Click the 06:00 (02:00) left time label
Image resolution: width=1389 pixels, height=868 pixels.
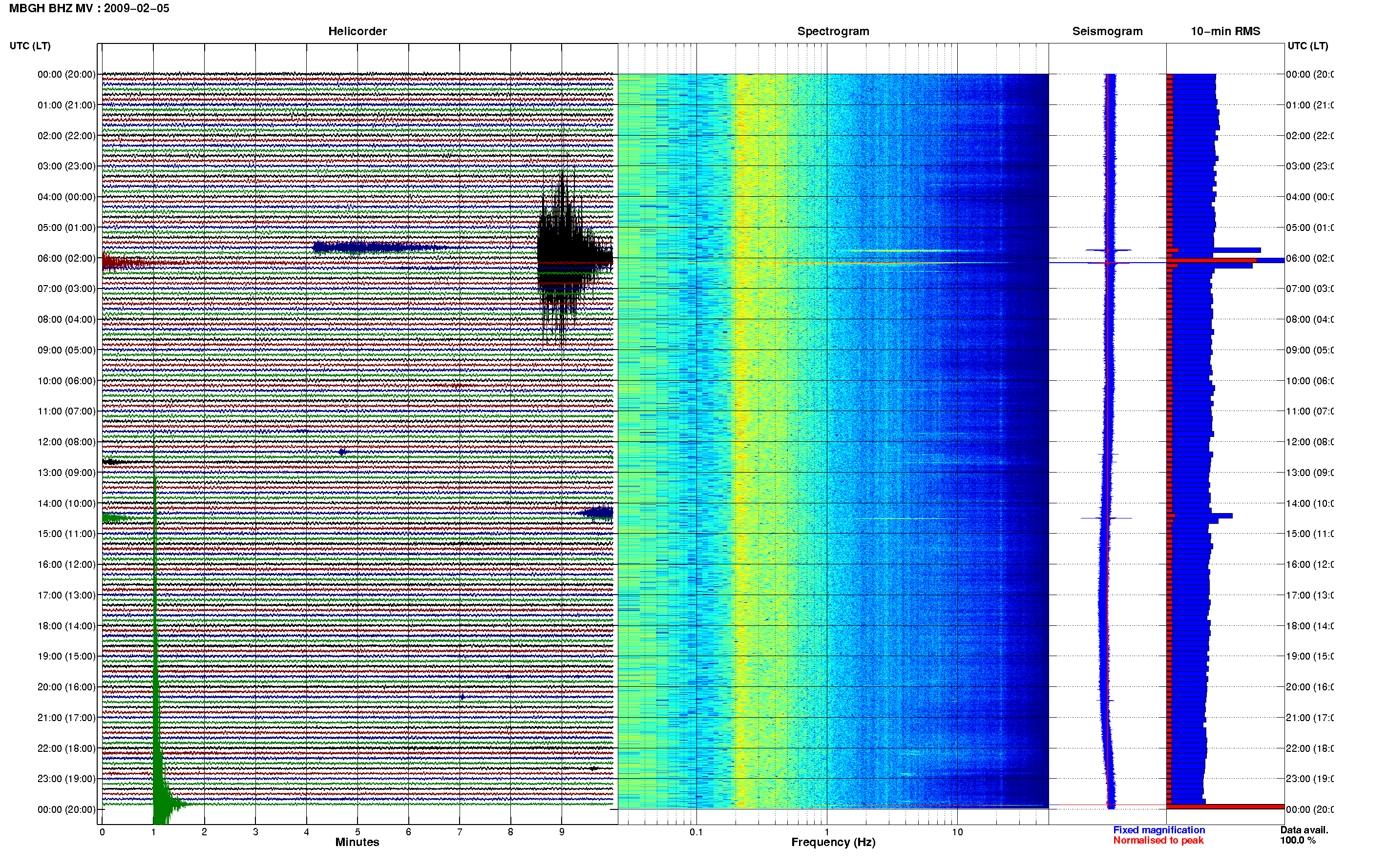coord(66,258)
